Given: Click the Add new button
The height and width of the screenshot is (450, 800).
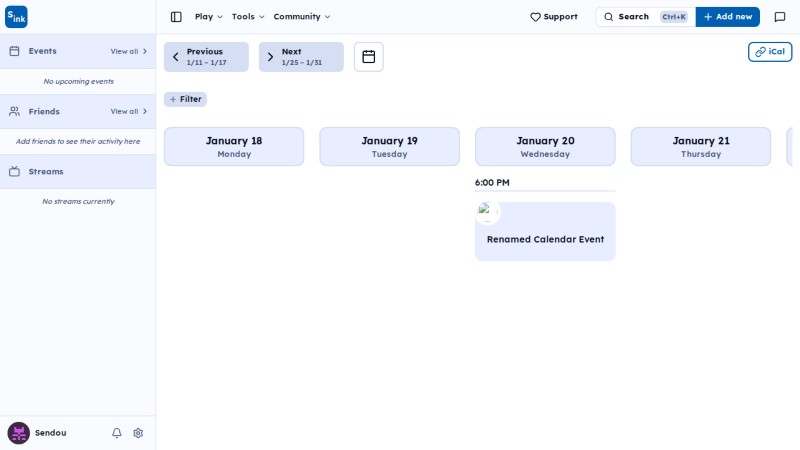Looking at the screenshot, I should pos(728,17).
